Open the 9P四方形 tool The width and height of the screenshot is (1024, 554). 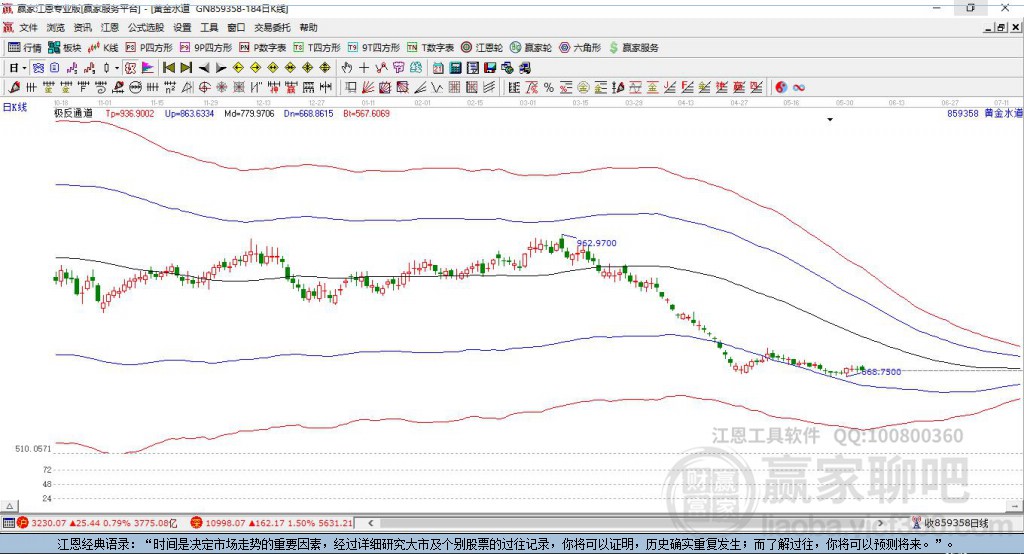click(x=206, y=48)
